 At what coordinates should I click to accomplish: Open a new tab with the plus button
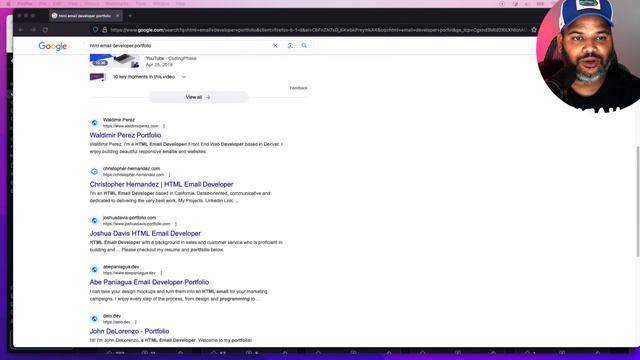(130, 16)
